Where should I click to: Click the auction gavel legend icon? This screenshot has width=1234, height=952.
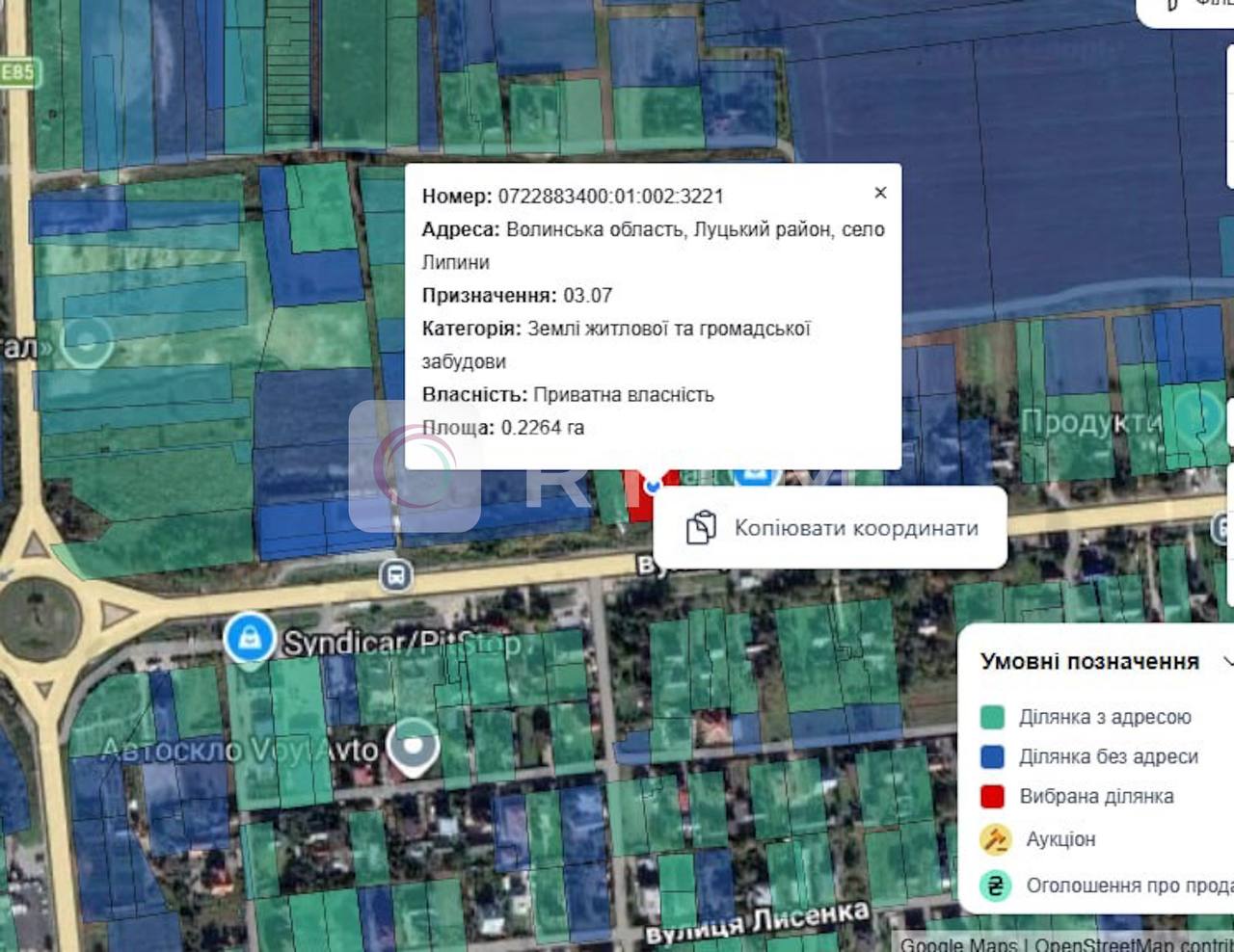pos(995,839)
